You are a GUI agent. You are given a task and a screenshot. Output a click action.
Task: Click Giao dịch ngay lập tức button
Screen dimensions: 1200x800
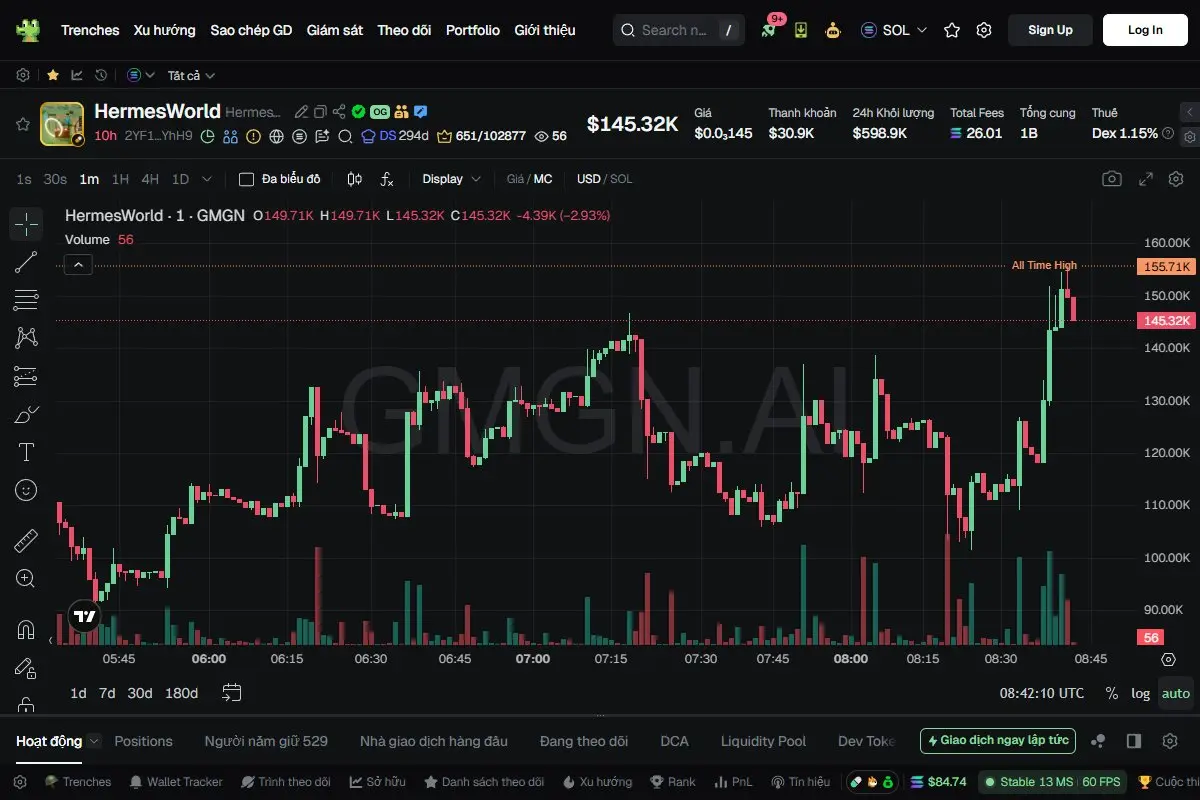pyautogui.click(x=998, y=741)
